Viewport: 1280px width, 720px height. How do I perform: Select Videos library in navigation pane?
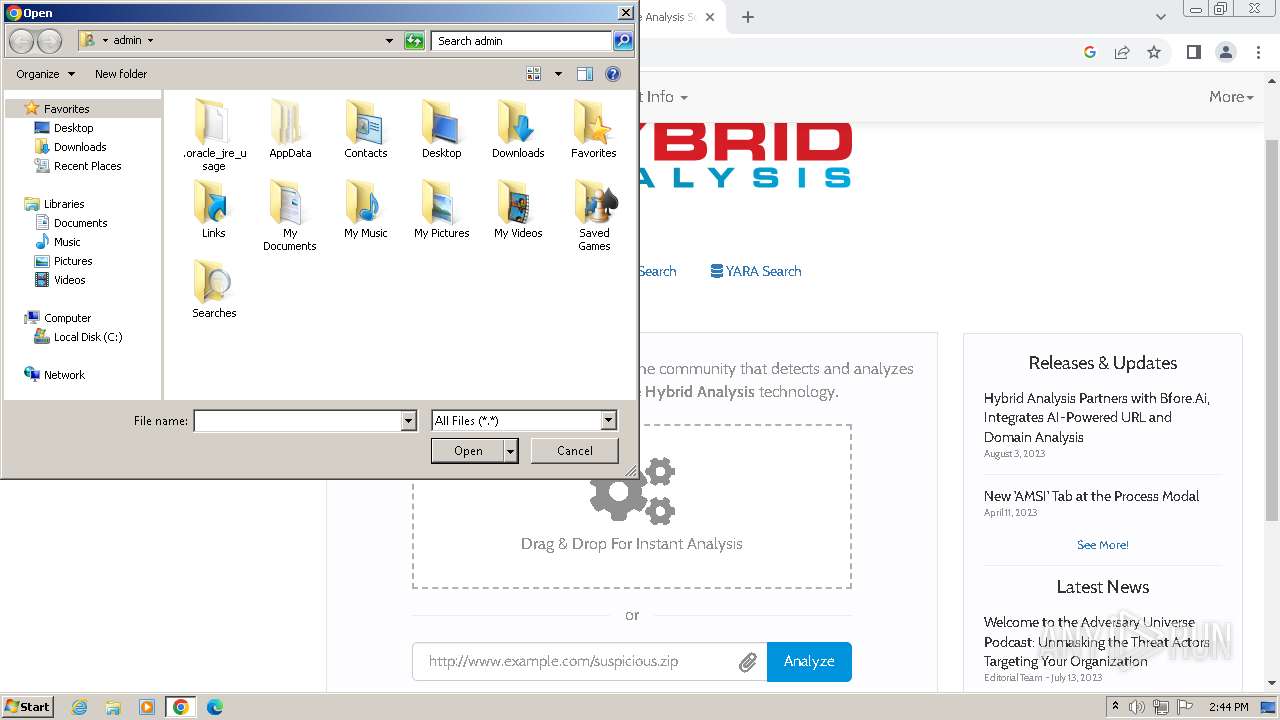tap(70, 280)
